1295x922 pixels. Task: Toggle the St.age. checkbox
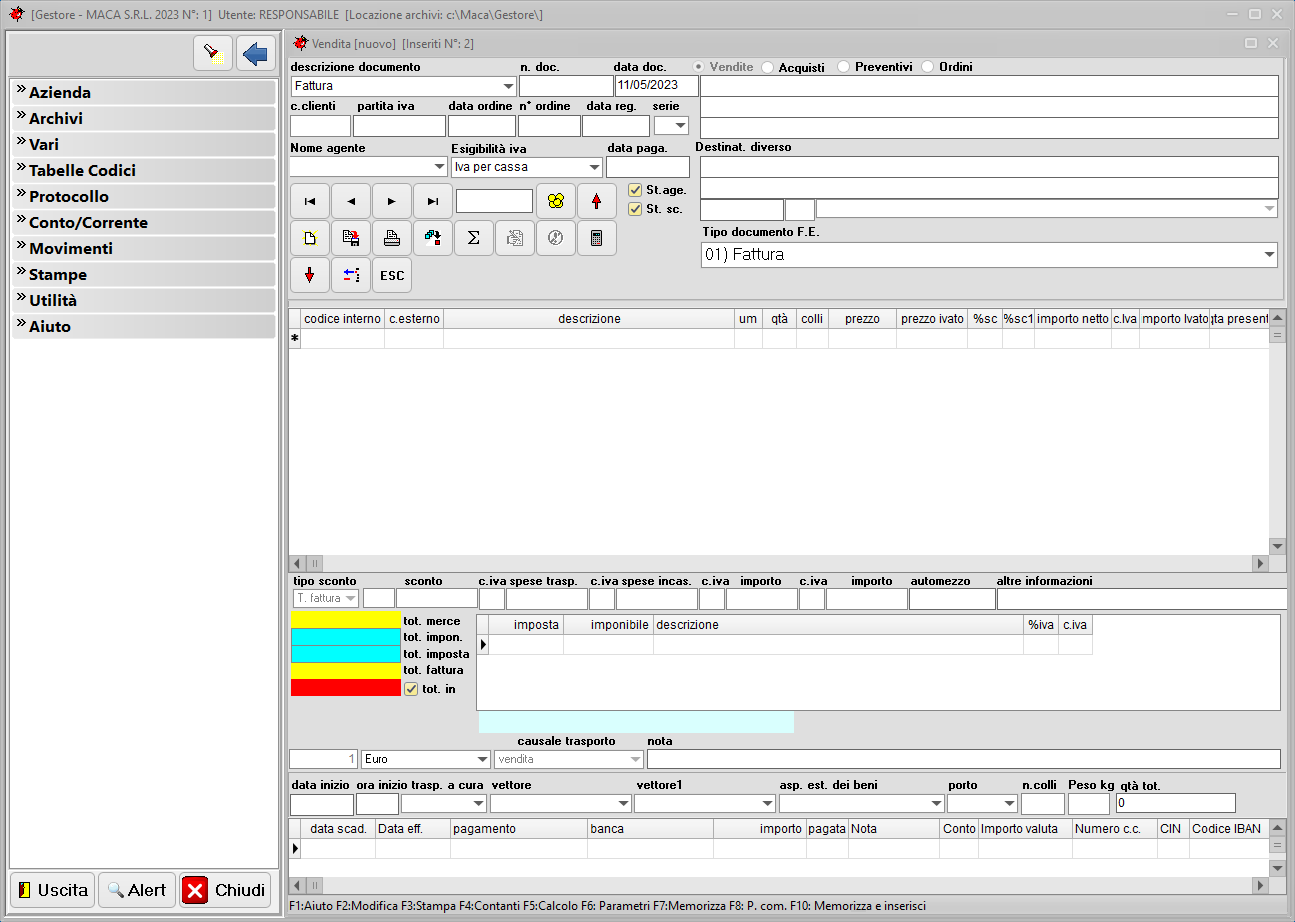(635, 190)
